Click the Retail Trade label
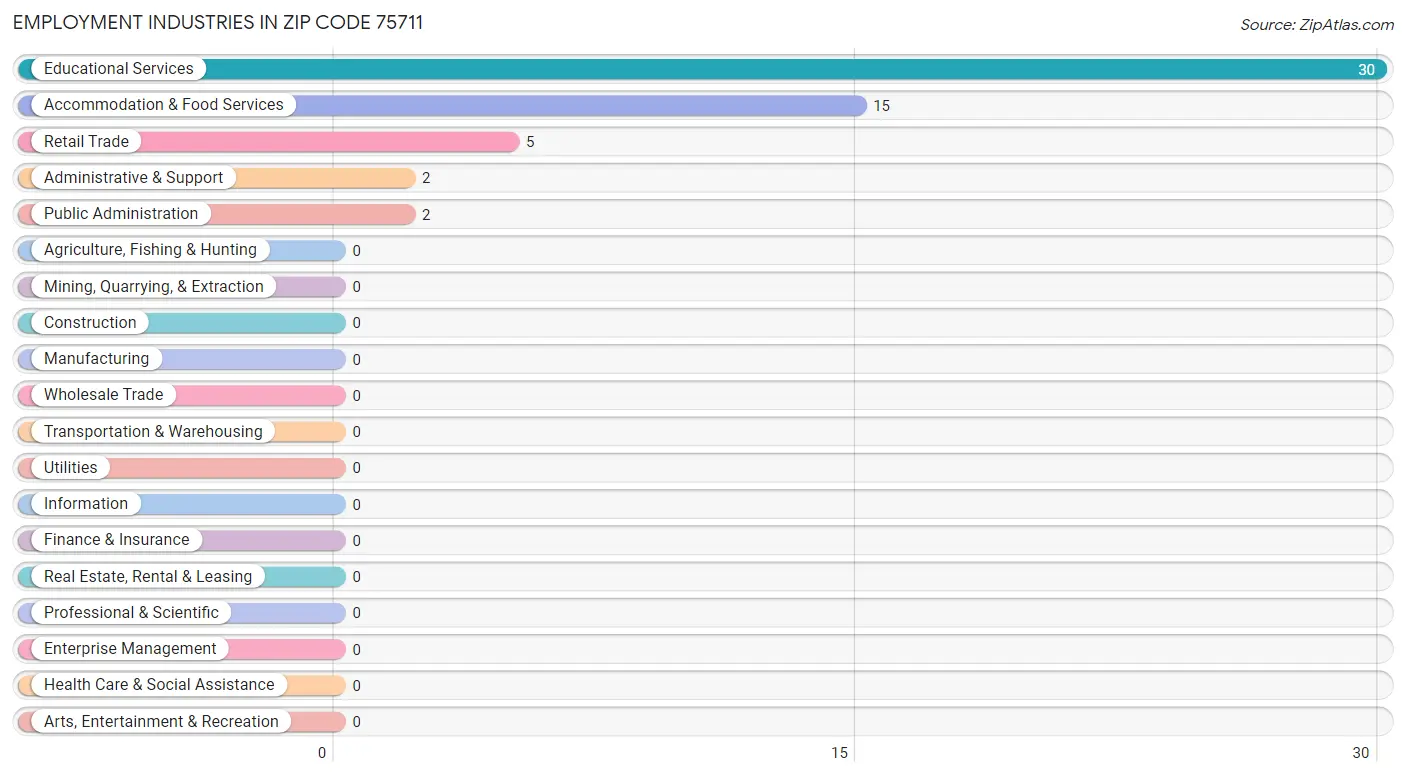The image size is (1406, 776). pos(86,141)
